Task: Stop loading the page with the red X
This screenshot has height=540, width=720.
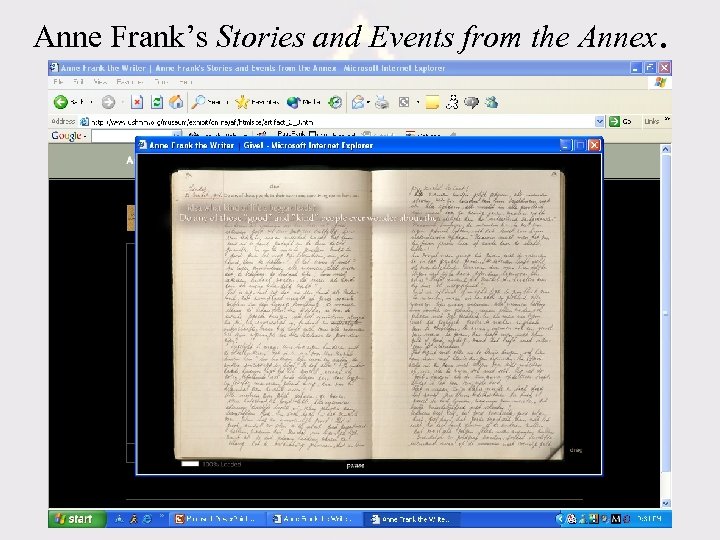Action: tap(137, 102)
